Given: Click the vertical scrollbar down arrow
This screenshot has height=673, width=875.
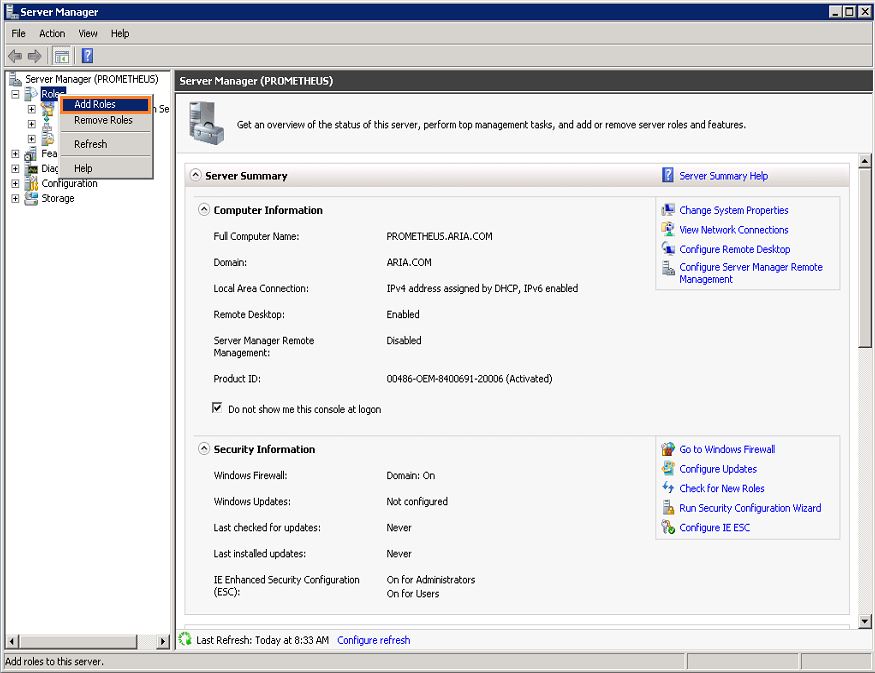Looking at the screenshot, I should [x=864, y=621].
